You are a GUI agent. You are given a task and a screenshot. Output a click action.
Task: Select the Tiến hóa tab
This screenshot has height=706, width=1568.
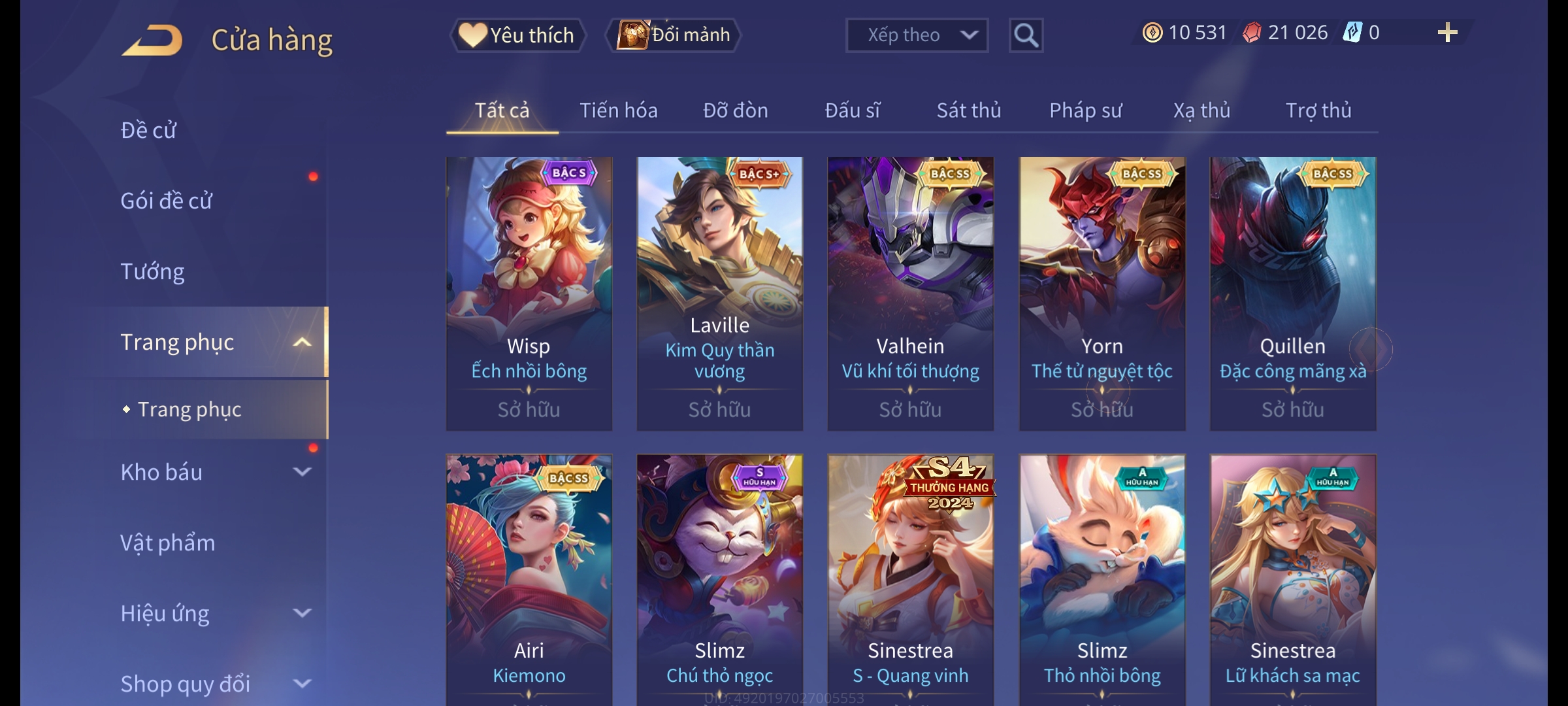(x=619, y=110)
